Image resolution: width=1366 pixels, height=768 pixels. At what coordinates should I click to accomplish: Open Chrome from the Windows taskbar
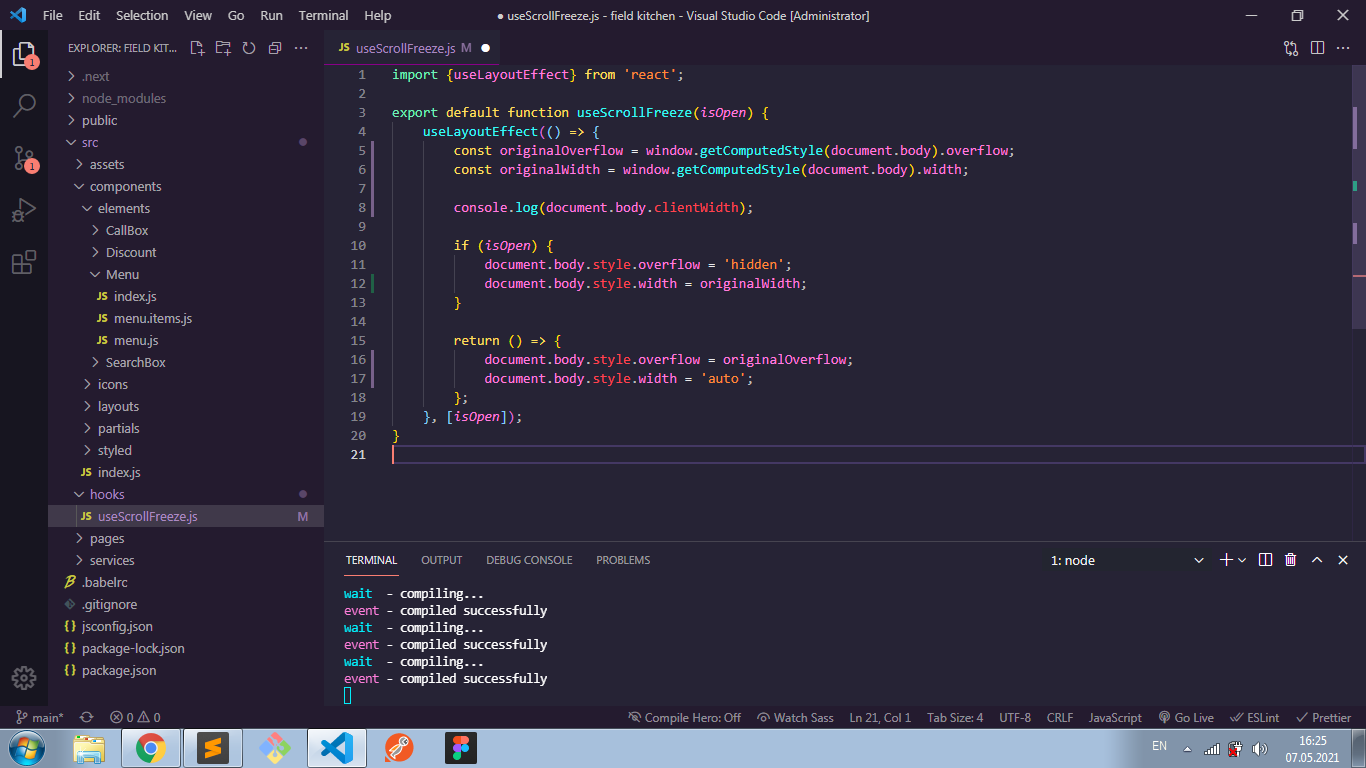pos(150,748)
